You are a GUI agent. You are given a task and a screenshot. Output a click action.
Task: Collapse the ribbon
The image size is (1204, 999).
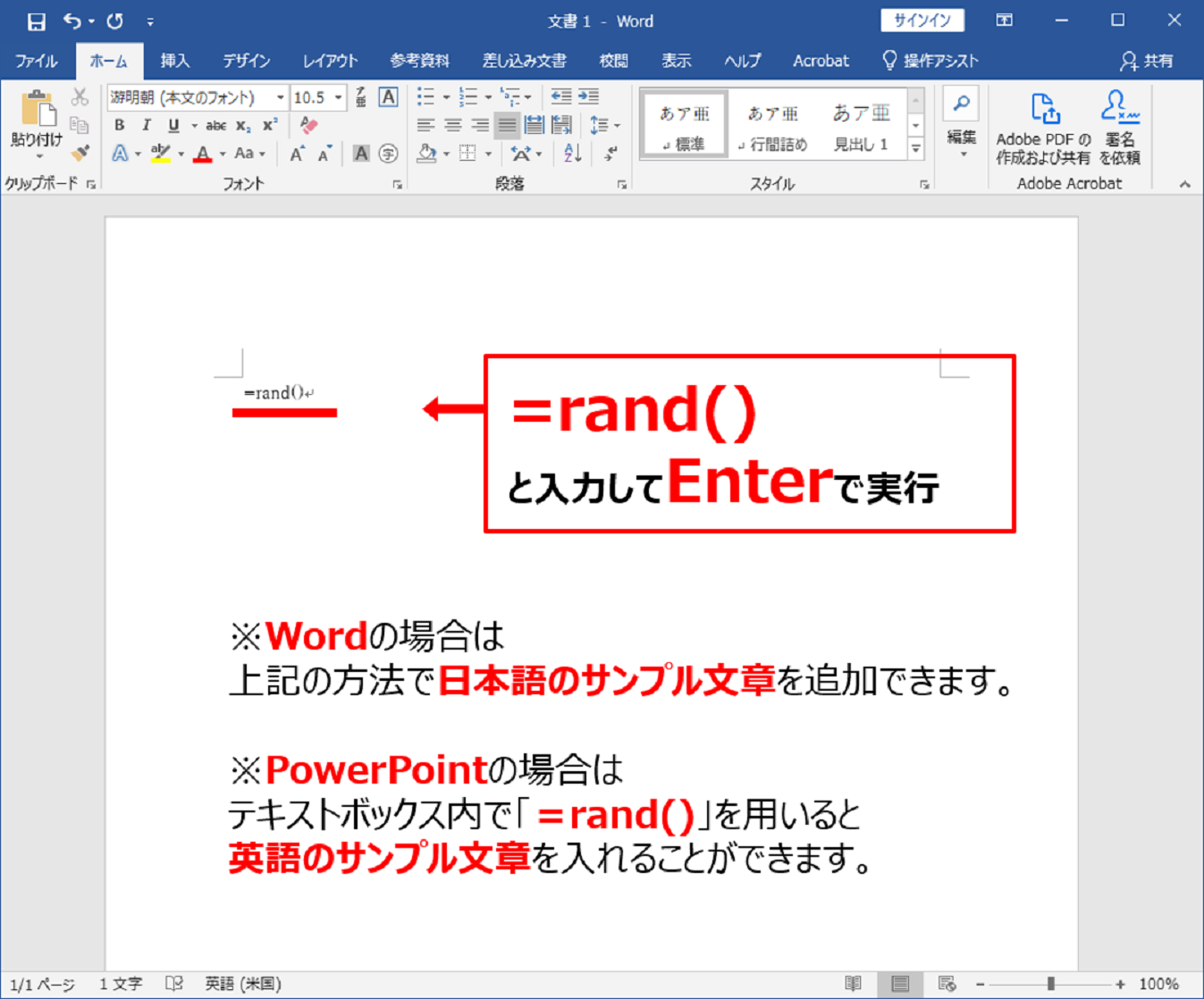(1185, 184)
